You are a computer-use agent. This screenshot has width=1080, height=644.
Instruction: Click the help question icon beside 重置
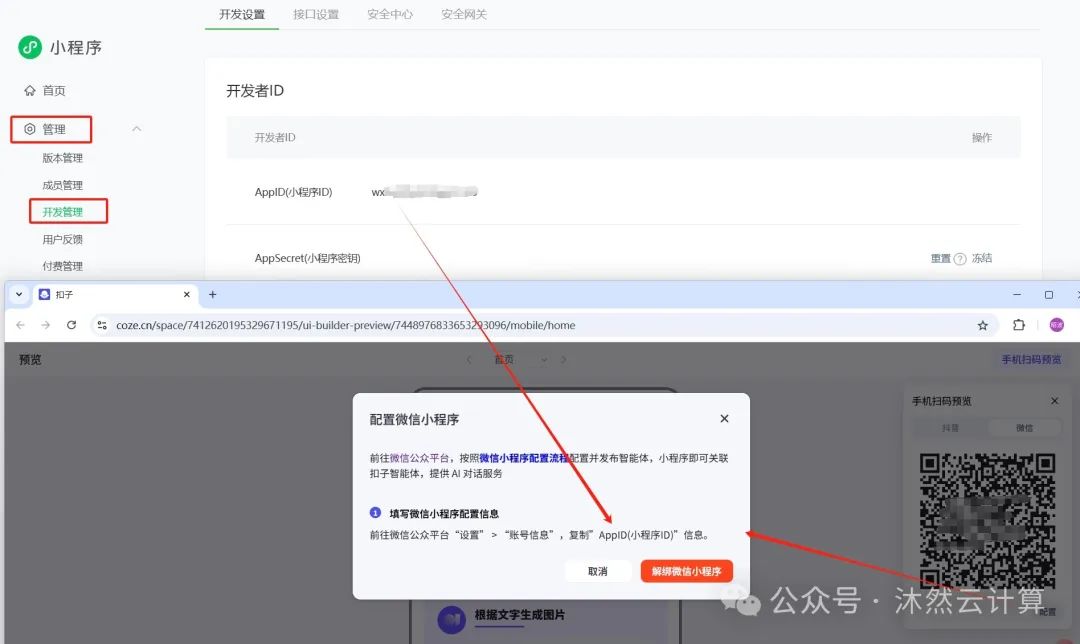[959, 259]
